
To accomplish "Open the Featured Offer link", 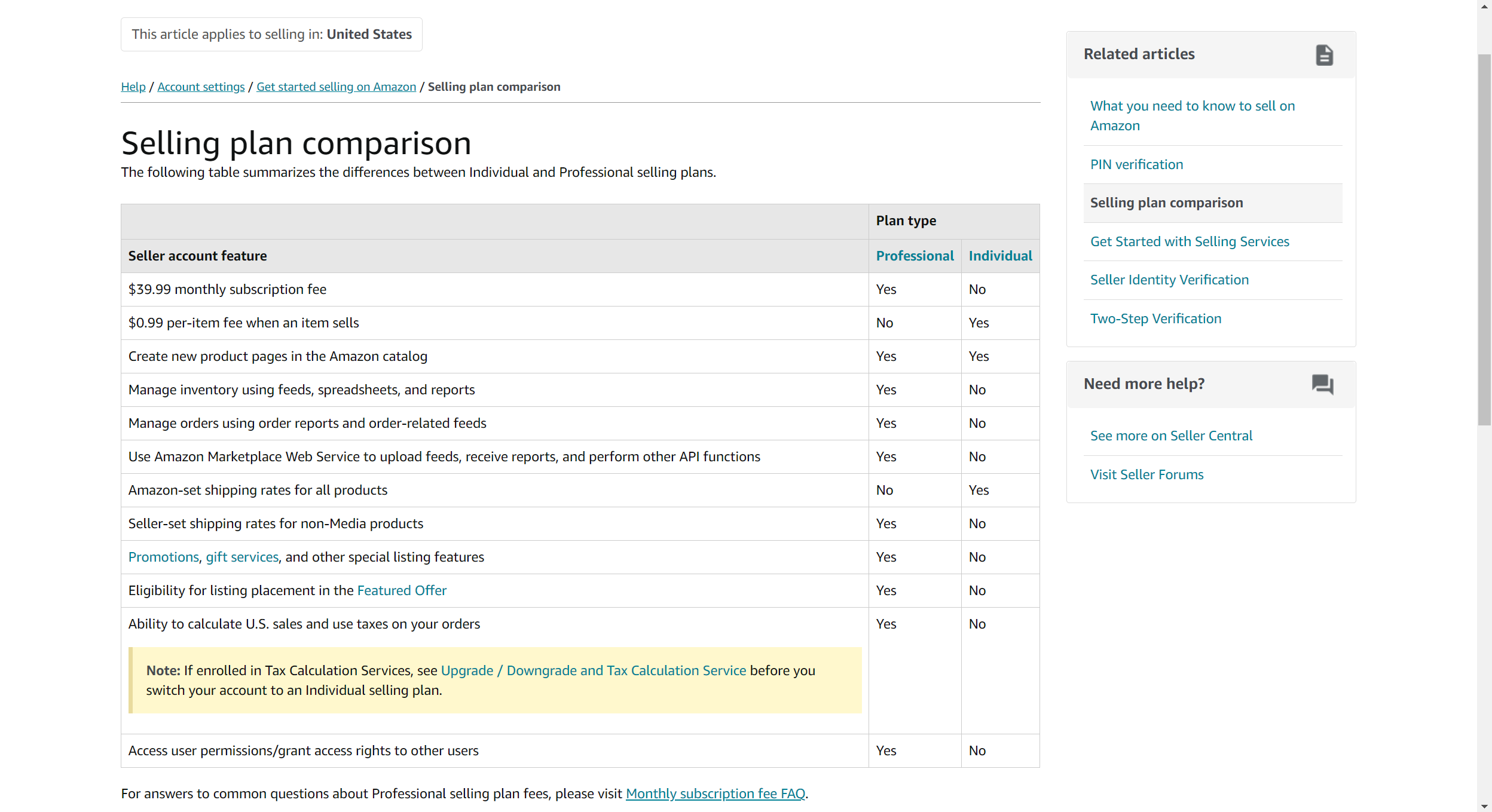I will 402,590.
